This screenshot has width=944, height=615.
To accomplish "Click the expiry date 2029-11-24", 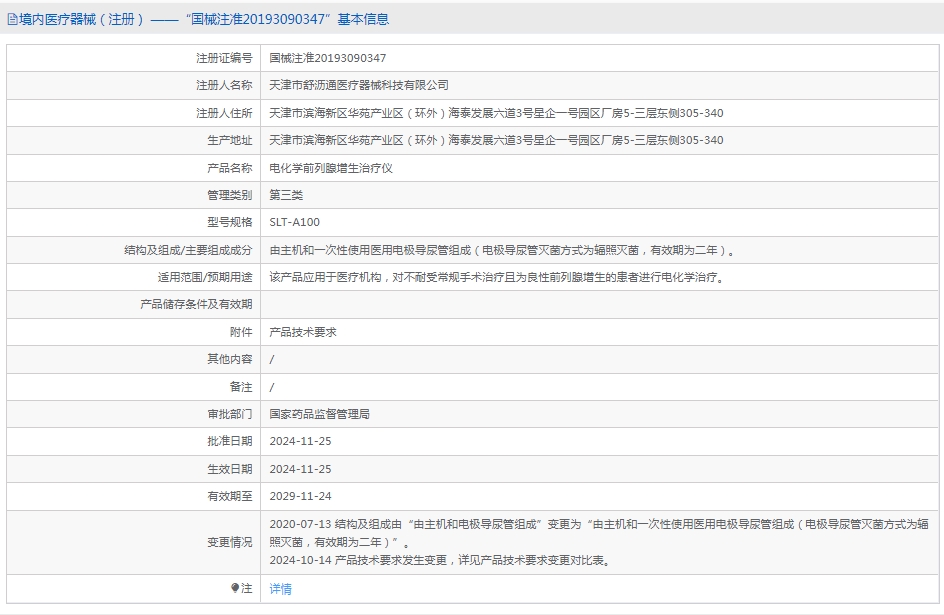I will (x=300, y=496).
